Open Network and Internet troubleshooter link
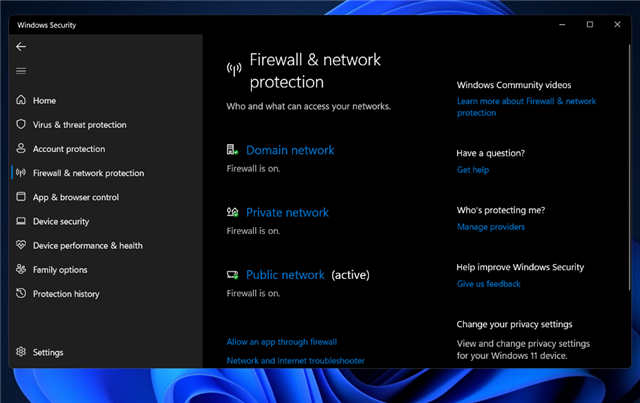The height and width of the screenshot is (403, 640). 295,360
